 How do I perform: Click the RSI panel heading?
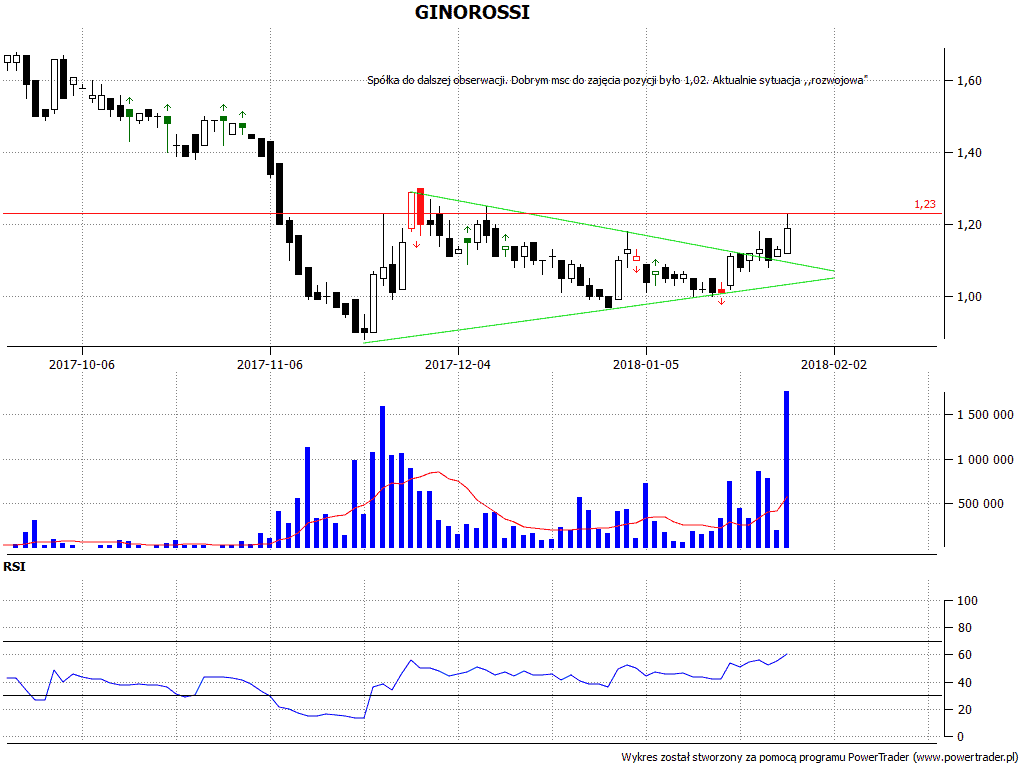(14, 567)
